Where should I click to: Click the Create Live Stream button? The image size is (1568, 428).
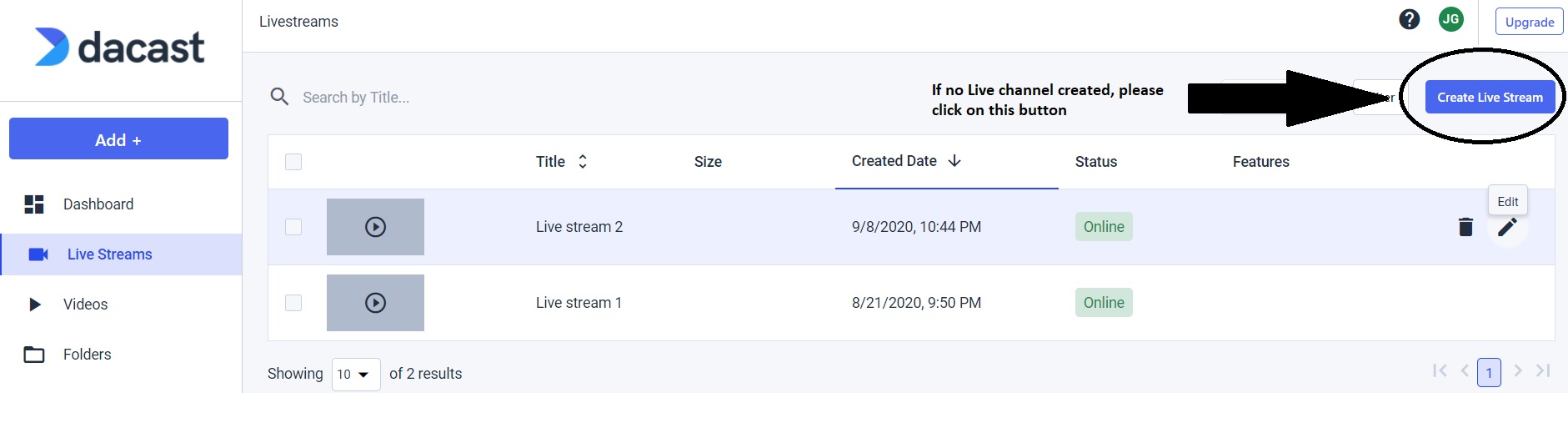pyautogui.click(x=1490, y=98)
